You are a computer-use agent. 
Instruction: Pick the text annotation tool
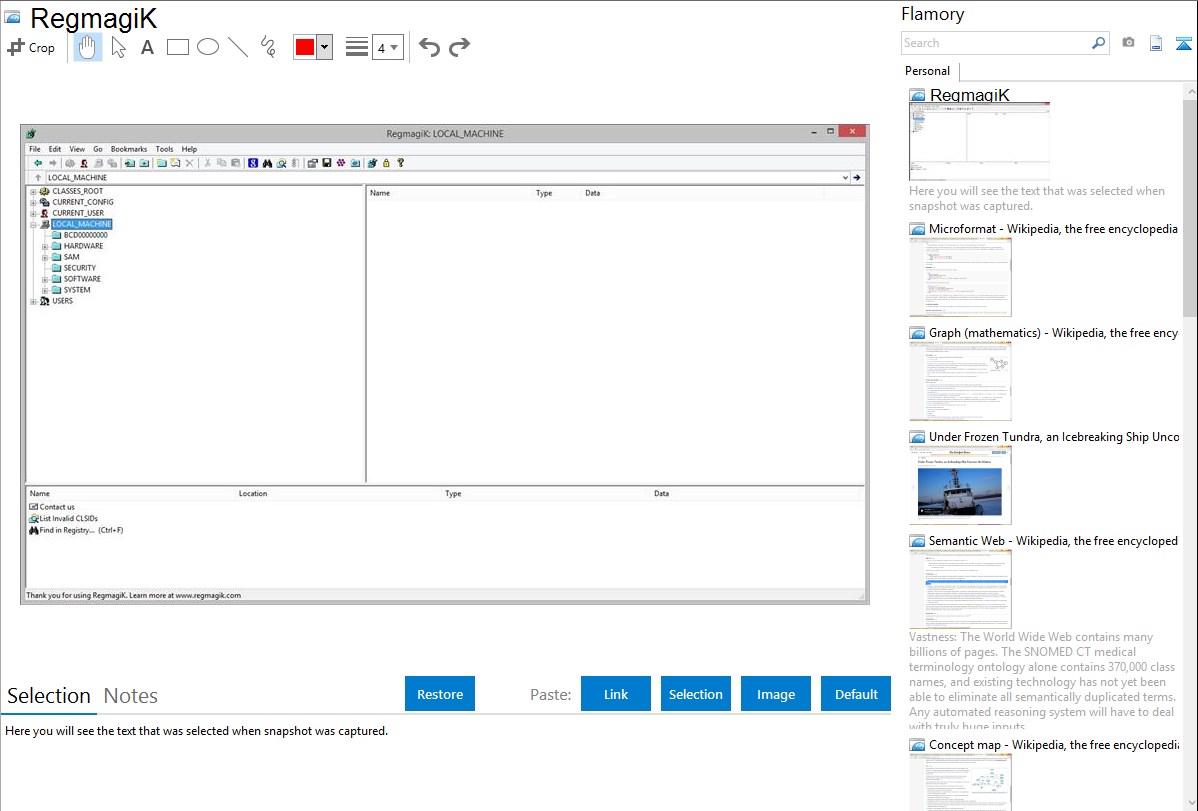[x=147, y=47]
